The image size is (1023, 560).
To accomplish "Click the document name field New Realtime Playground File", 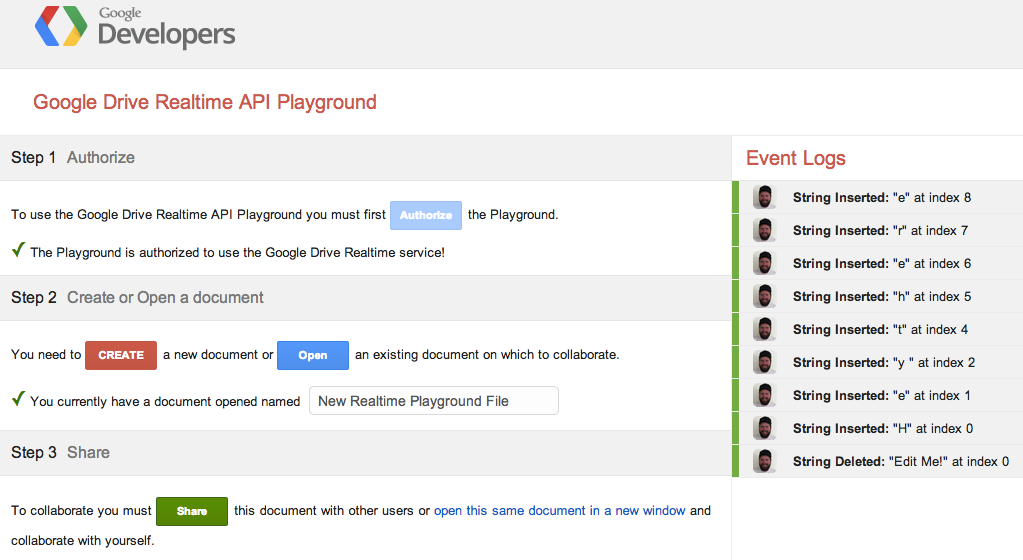I will (x=433, y=401).
